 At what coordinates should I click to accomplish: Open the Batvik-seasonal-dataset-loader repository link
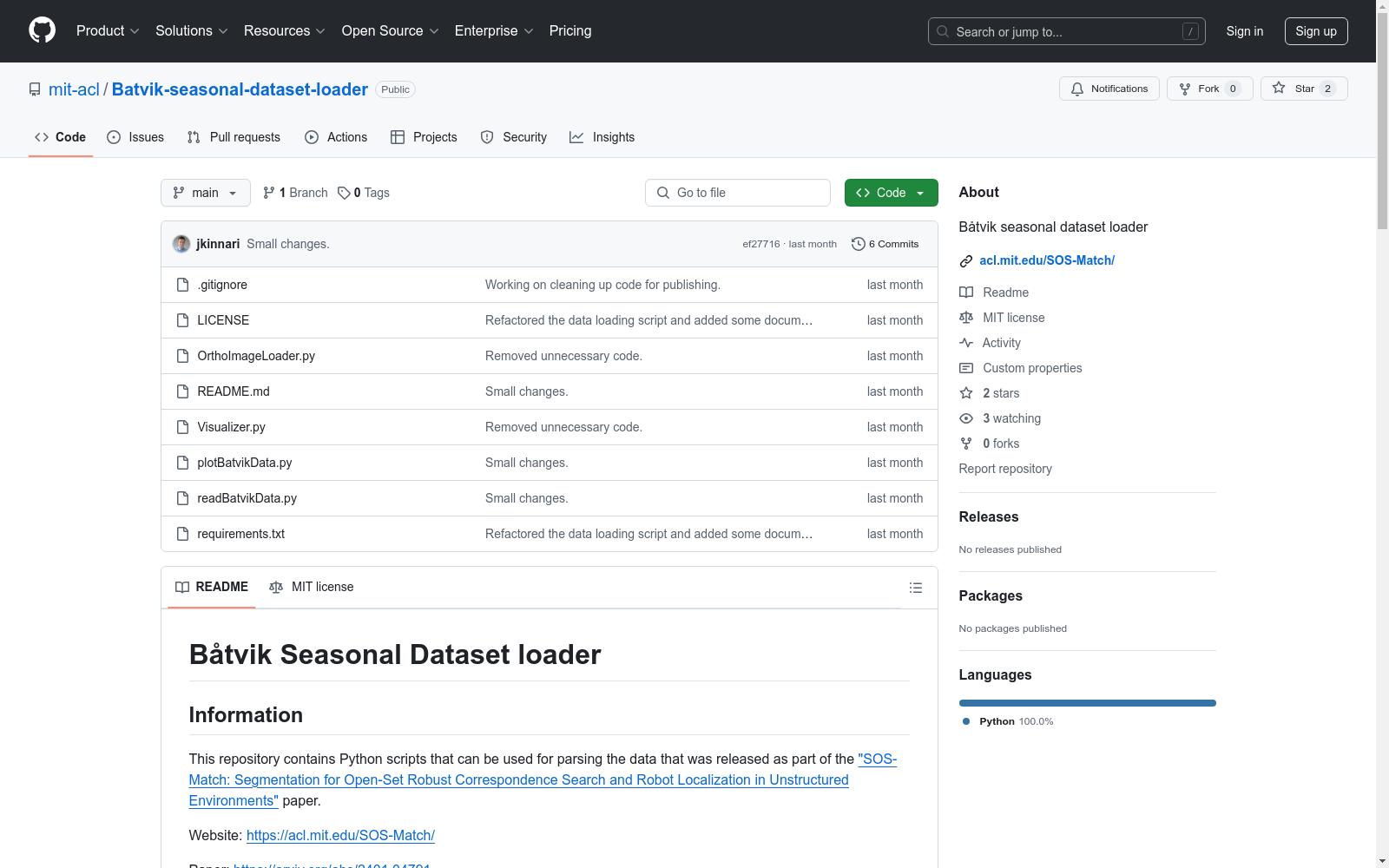tap(240, 89)
